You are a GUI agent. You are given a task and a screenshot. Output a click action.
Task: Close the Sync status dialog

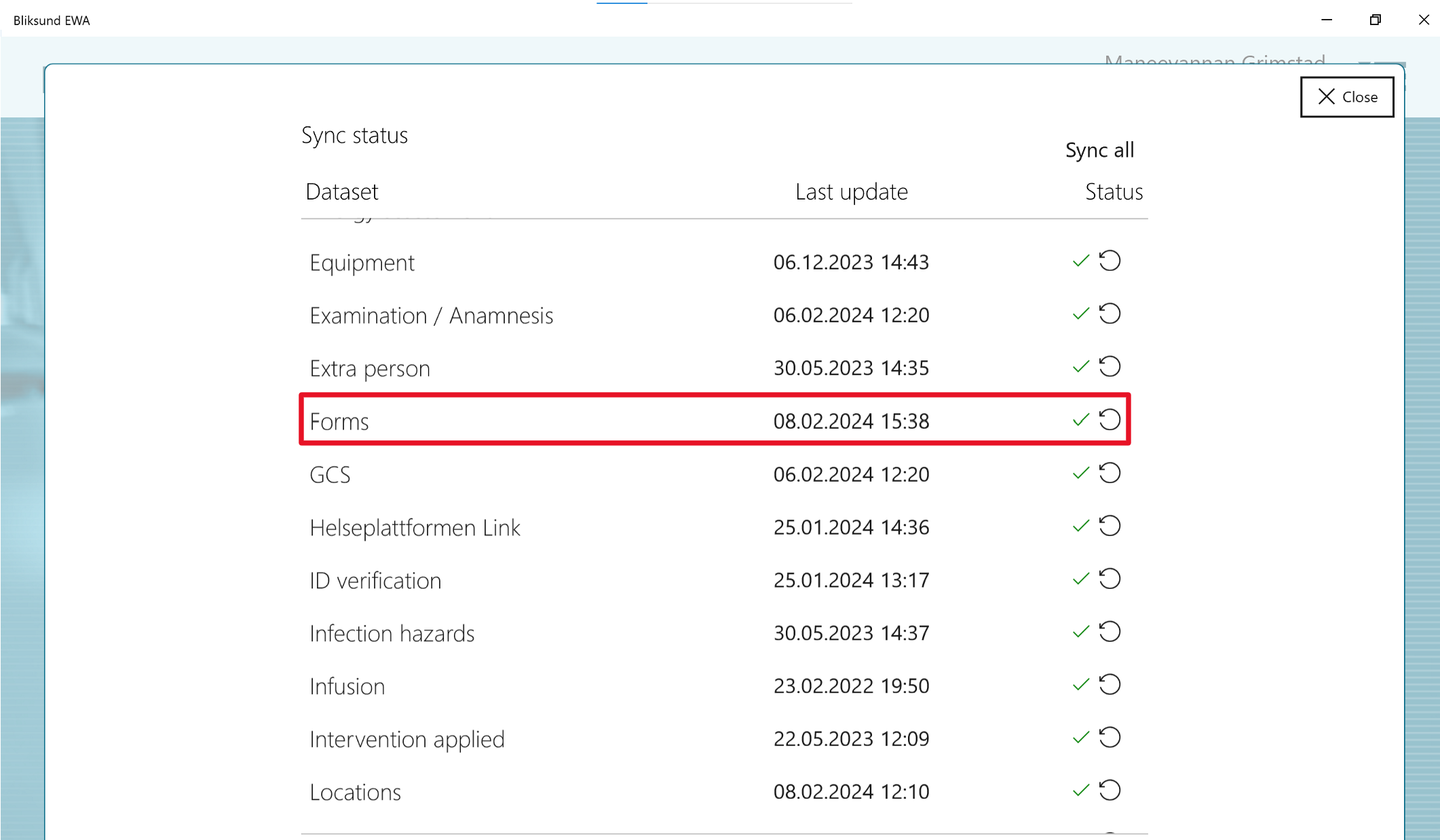pyautogui.click(x=1347, y=97)
